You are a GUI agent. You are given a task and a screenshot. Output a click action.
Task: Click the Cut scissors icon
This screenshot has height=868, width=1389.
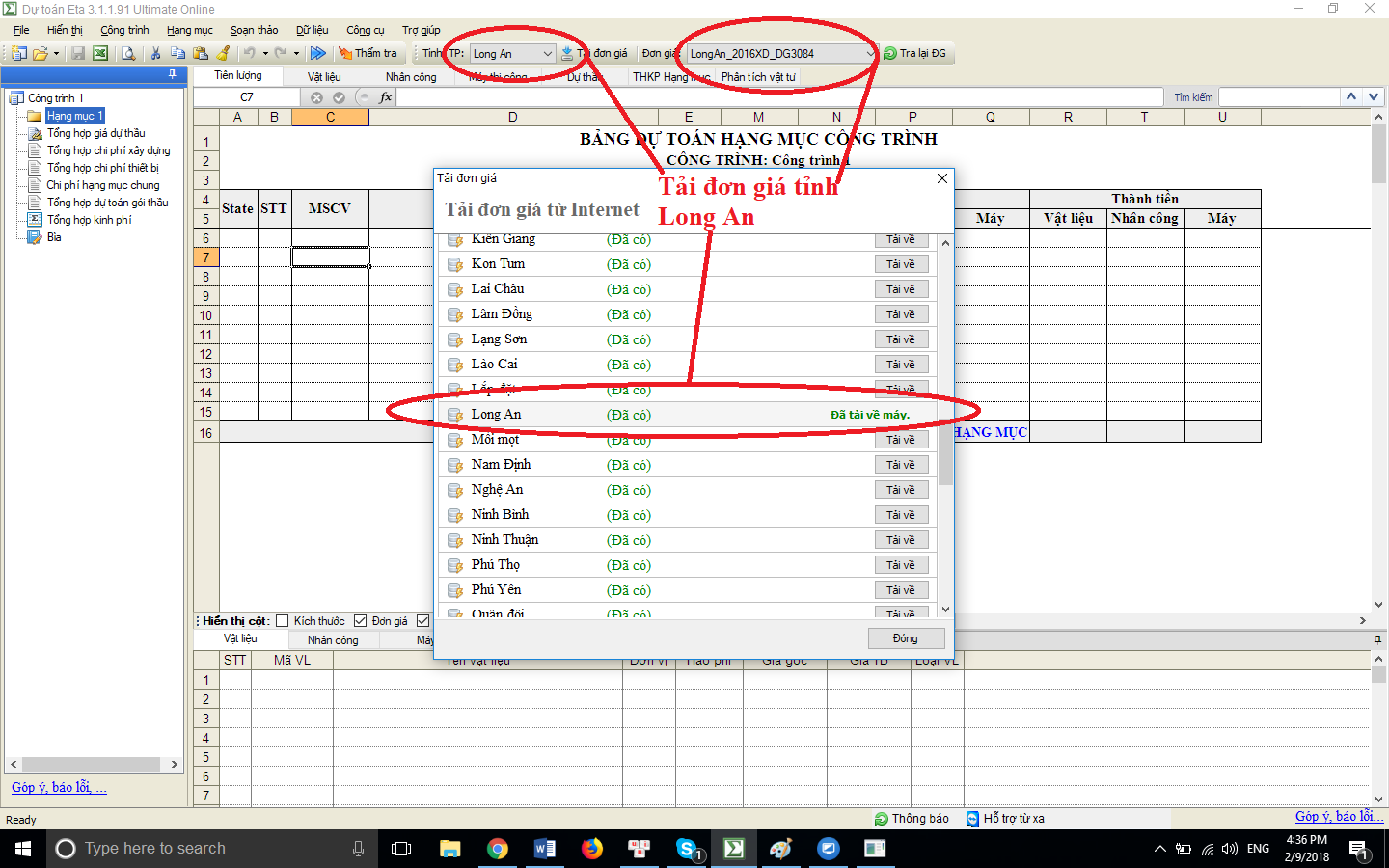coord(155,54)
